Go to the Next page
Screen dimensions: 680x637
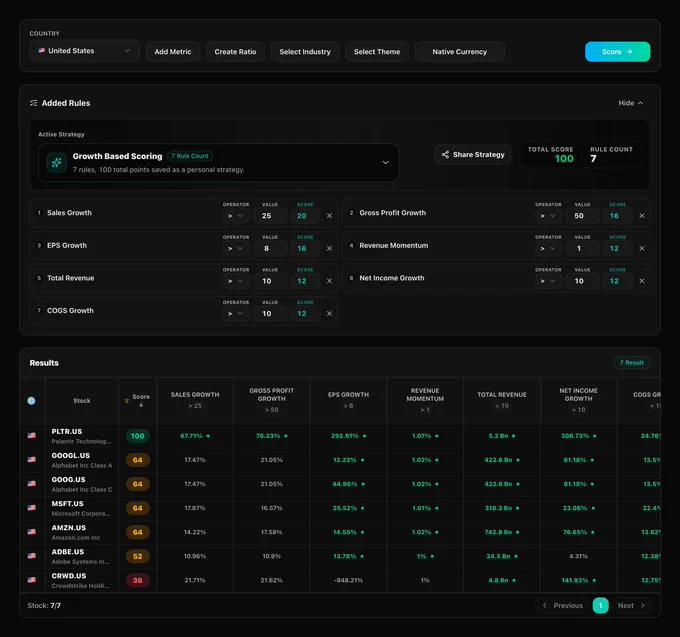tap(631, 605)
